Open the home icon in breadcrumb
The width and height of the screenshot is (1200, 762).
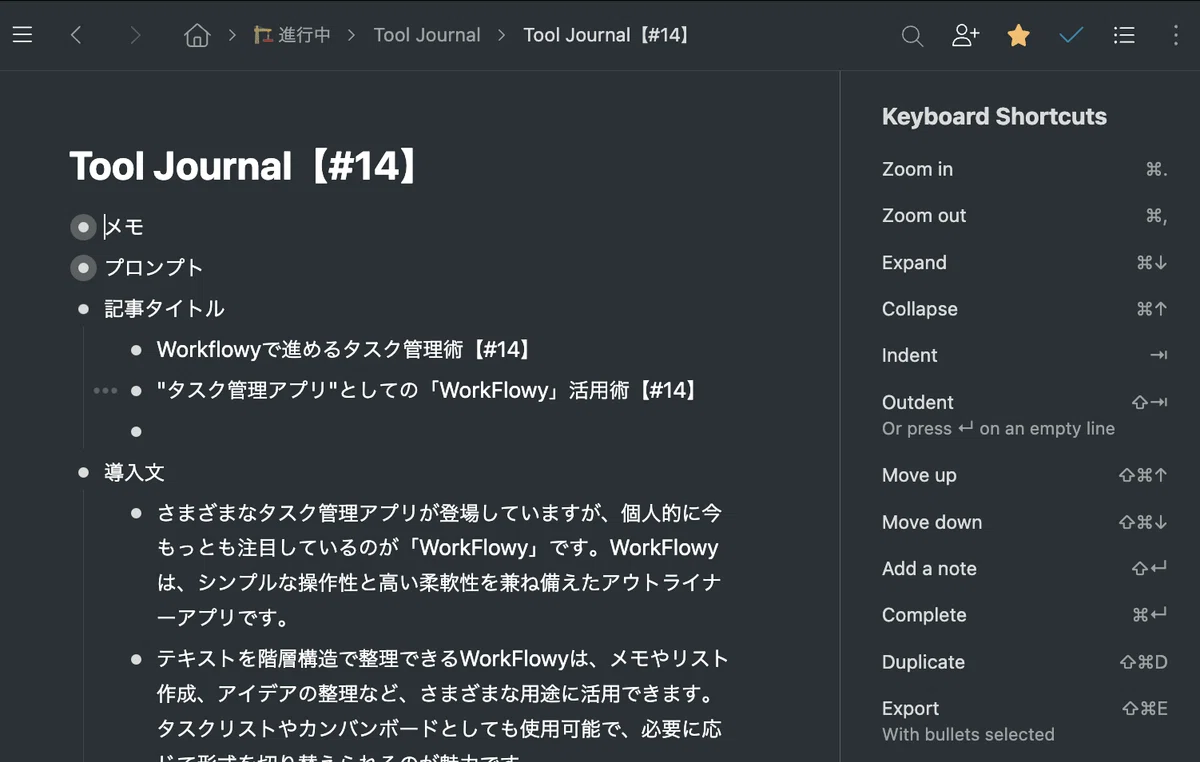[x=198, y=35]
